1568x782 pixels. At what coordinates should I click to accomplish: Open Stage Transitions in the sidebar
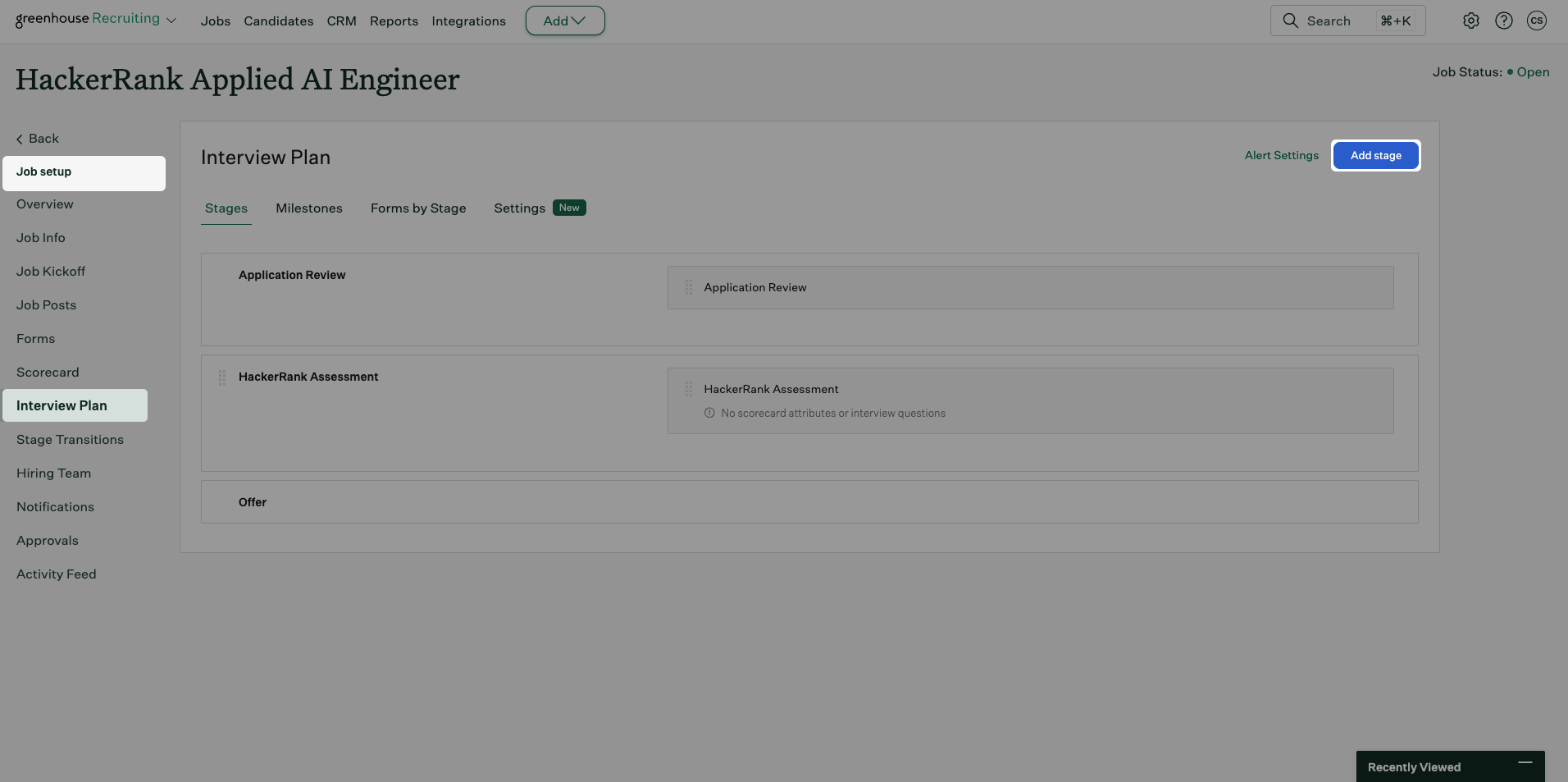(71, 440)
